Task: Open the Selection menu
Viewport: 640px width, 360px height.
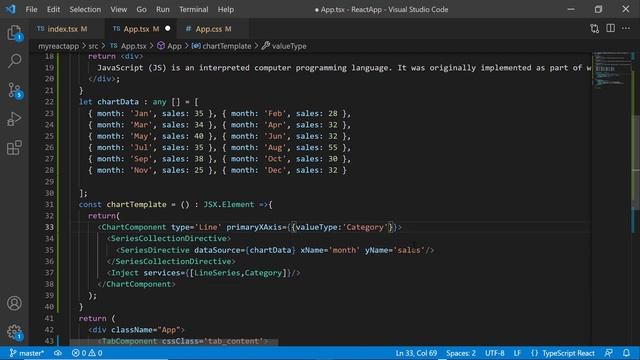Action: (x=85, y=9)
